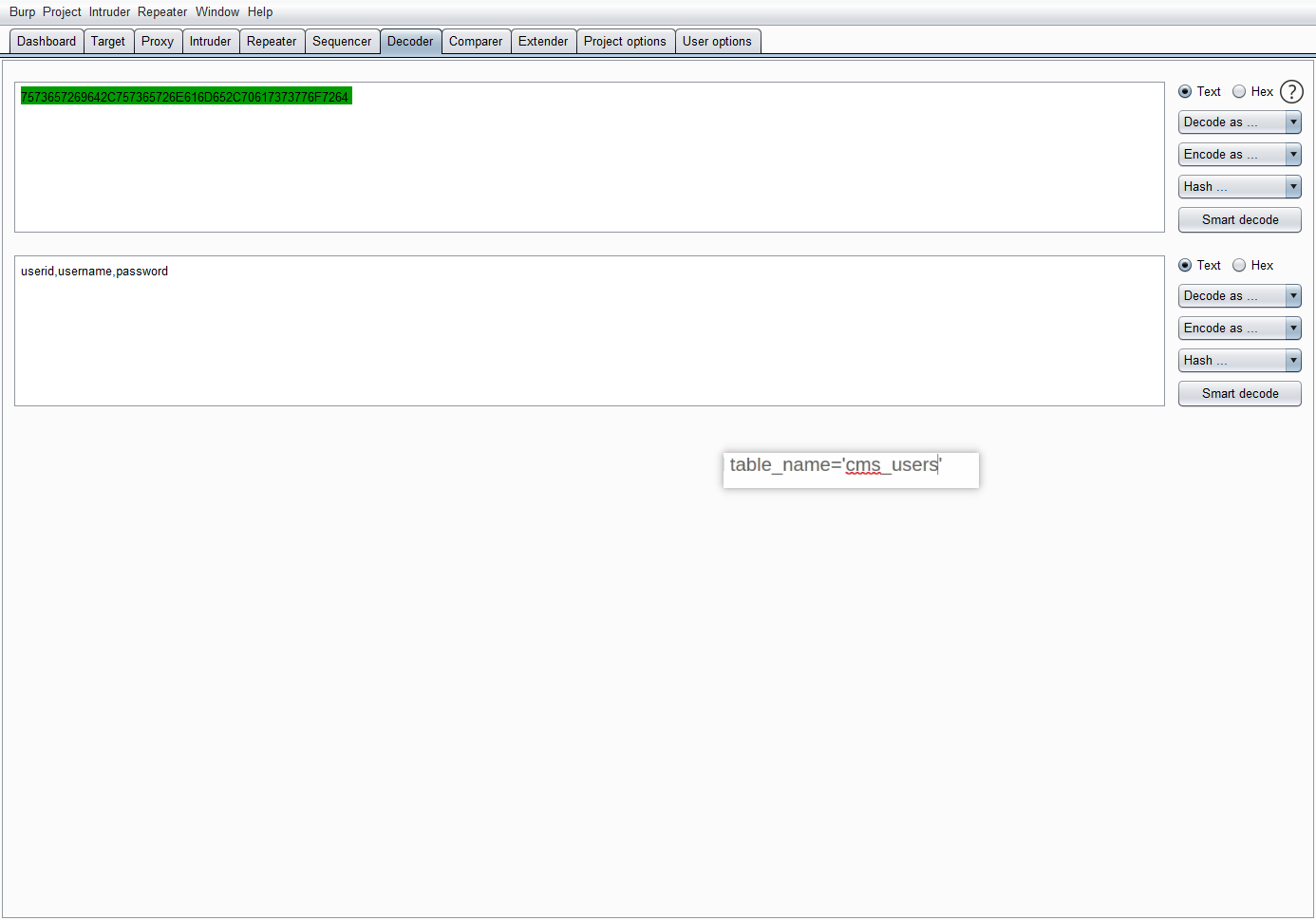The image size is (1316, 920).
Task: Open the Help menu
Action: 260,12
